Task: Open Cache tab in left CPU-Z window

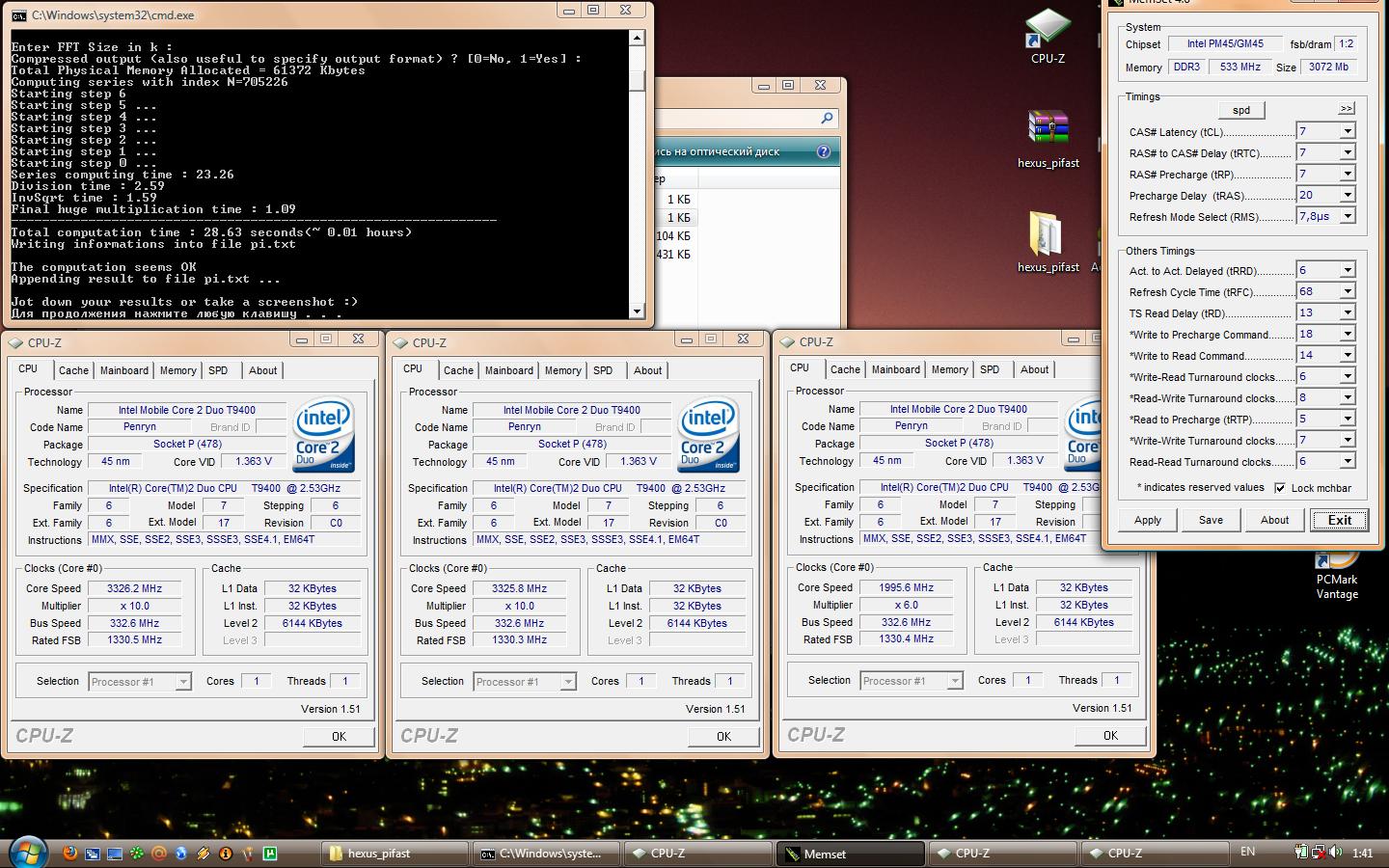Action: pyautogui.click(x=73, y=370)
